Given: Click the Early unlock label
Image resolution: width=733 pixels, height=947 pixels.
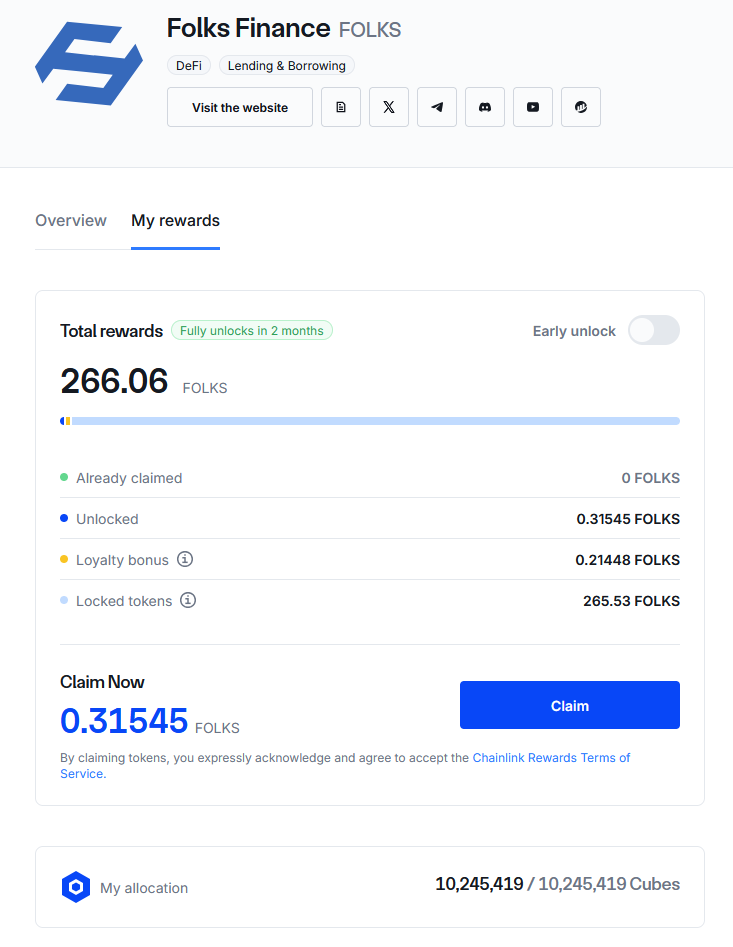Looking at the screenshot, I should click(x=574, y=331).
